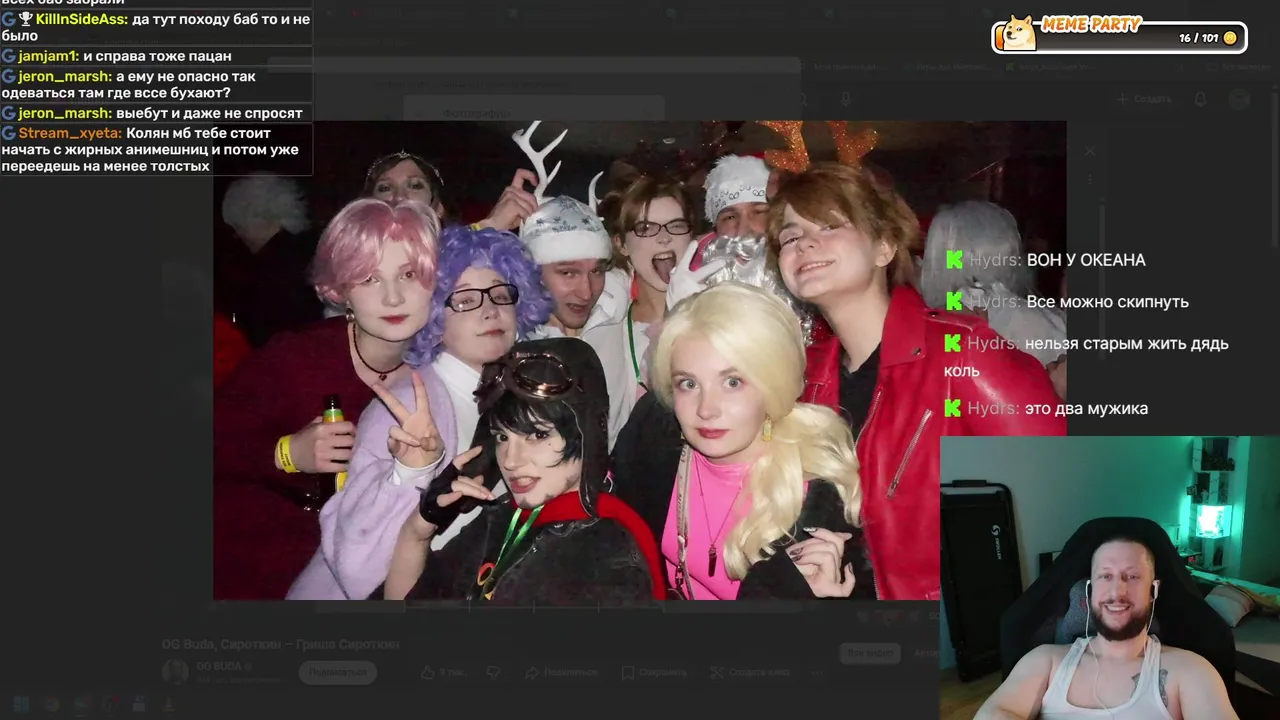Click Hydrs message 'нельзя старым жить дядь коль'
The height and width of the screenshot is (720, 1280).
pos(1086,357)
